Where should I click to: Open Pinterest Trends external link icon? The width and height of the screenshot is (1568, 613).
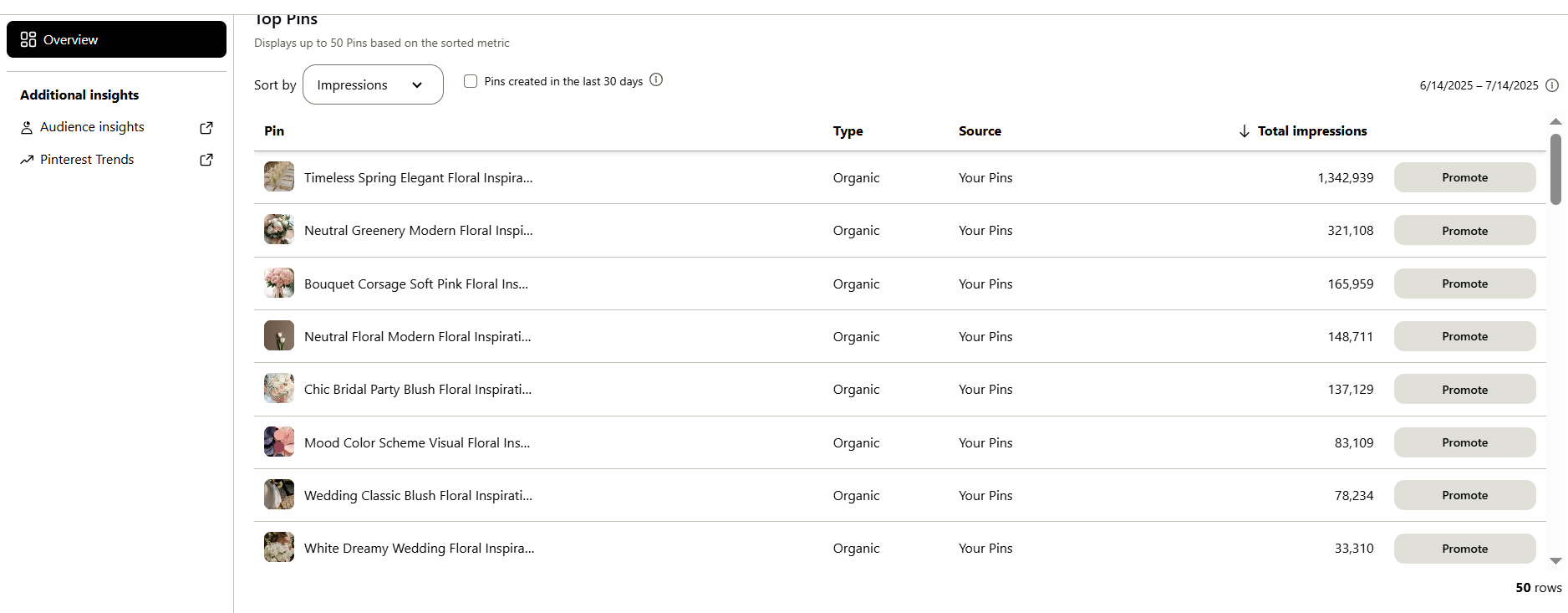pos(206,160)
